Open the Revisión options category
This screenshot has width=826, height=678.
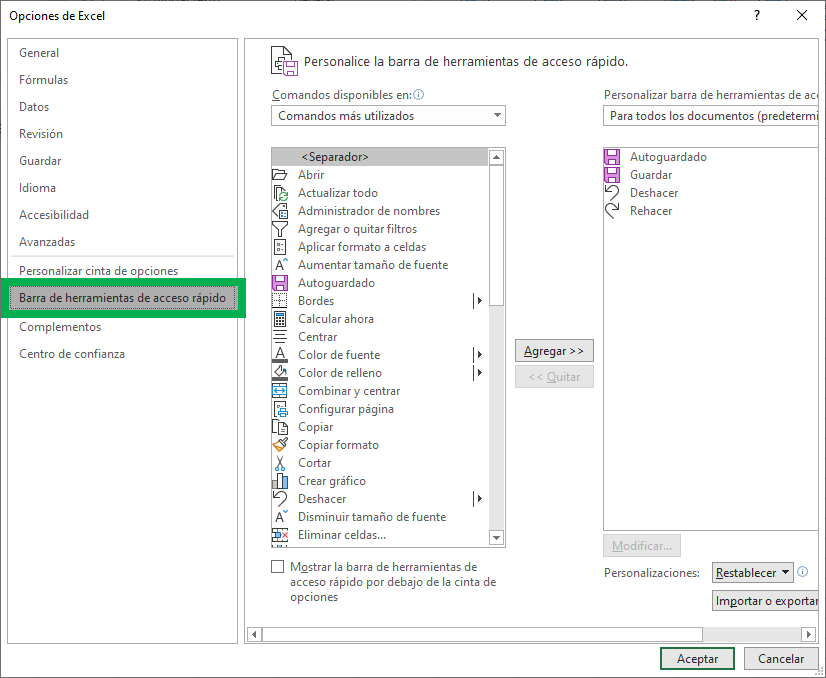point(123,134)
